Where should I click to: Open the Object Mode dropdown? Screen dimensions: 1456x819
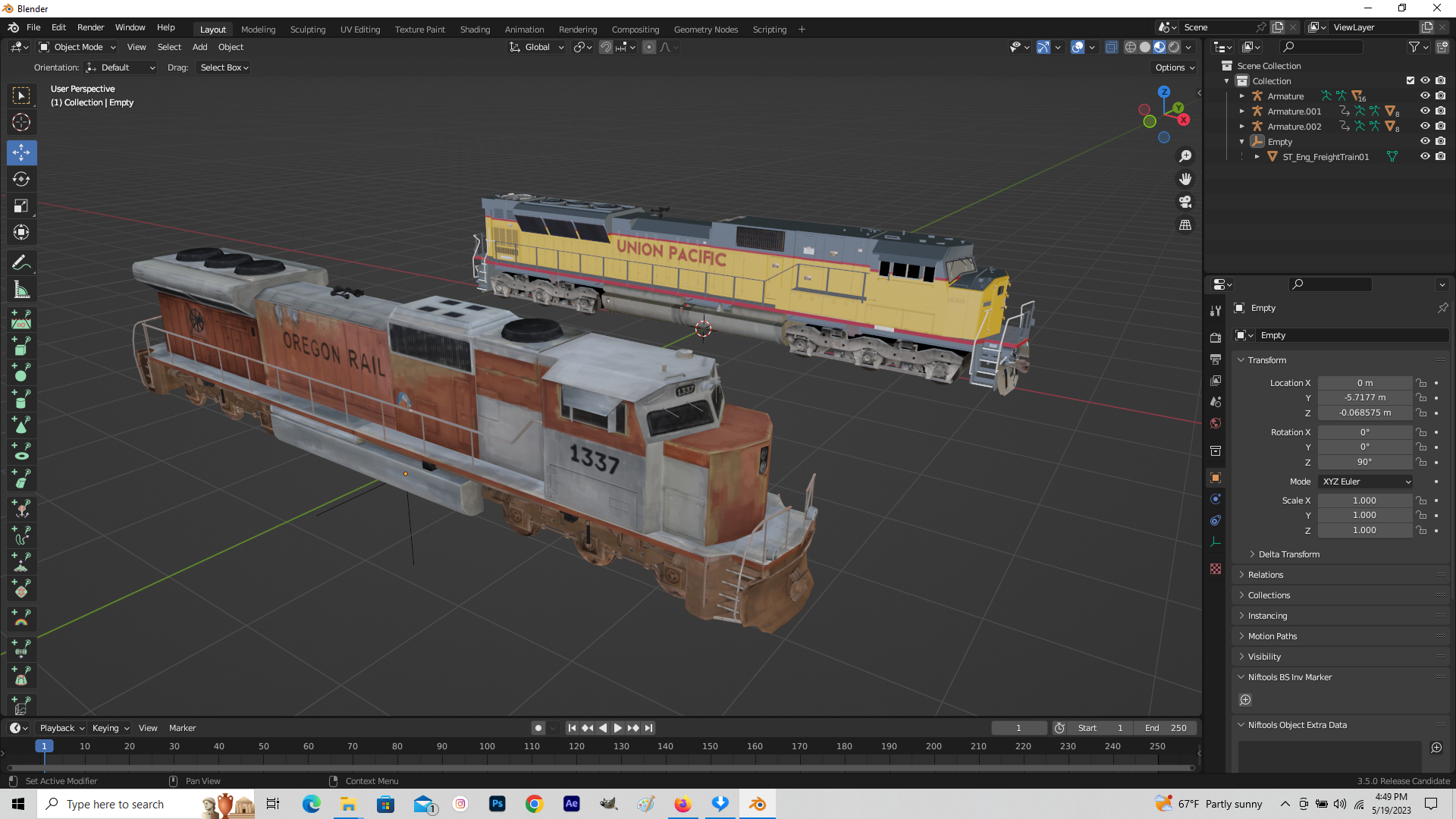[76, 47]
